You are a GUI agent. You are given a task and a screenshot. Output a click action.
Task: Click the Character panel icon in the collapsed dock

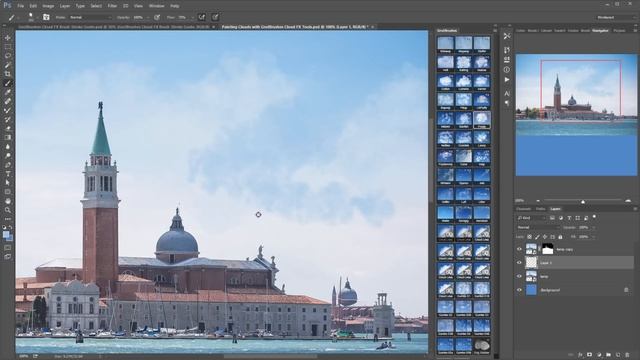507,93
